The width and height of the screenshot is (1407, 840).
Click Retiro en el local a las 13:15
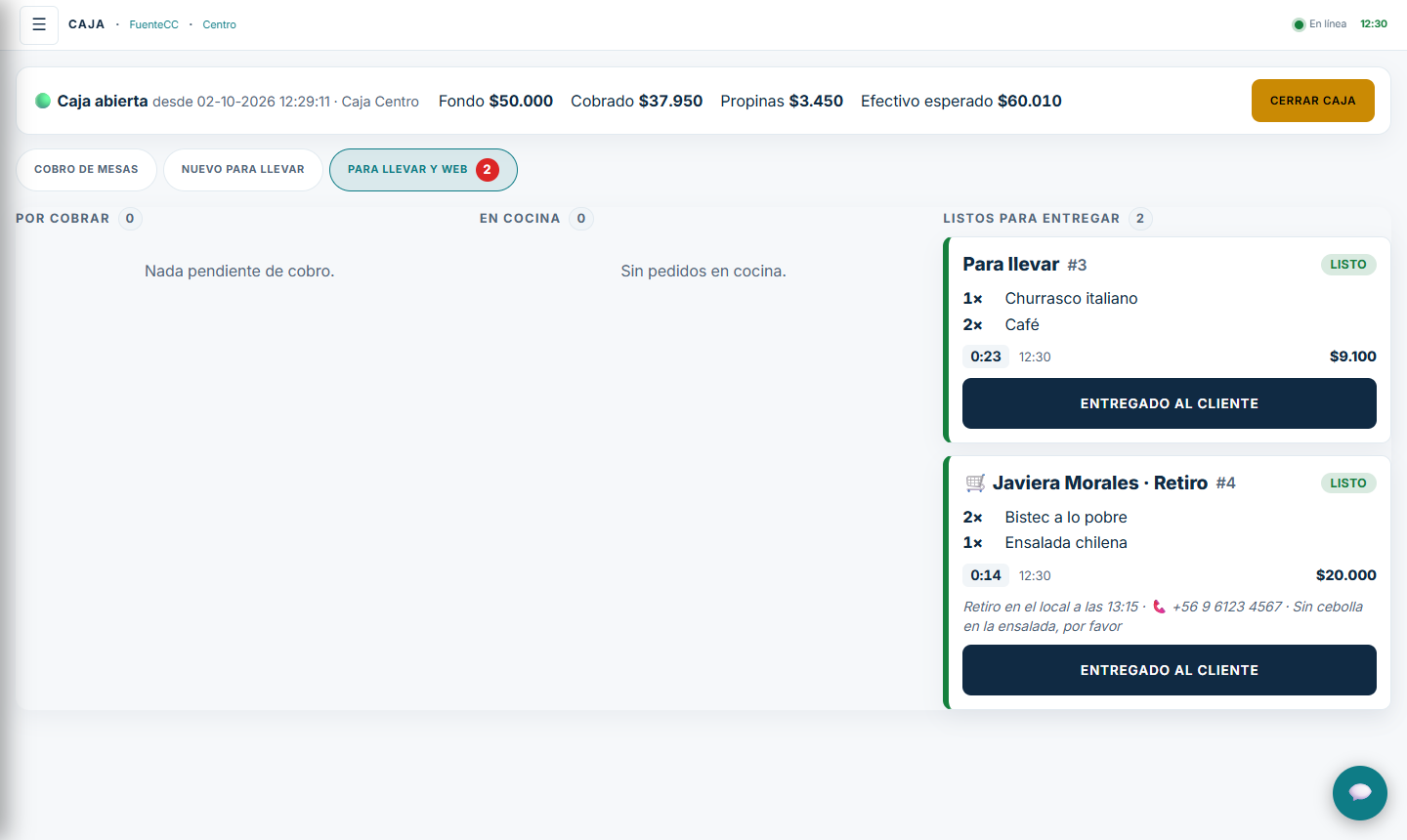pos(1051,607)
